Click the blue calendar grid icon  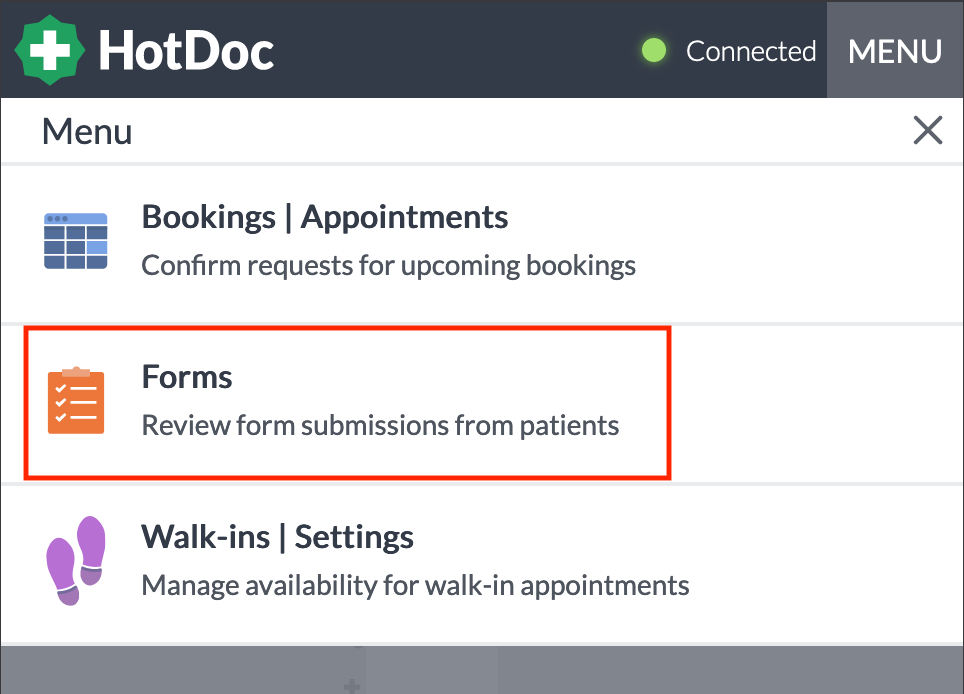point(76,240)
